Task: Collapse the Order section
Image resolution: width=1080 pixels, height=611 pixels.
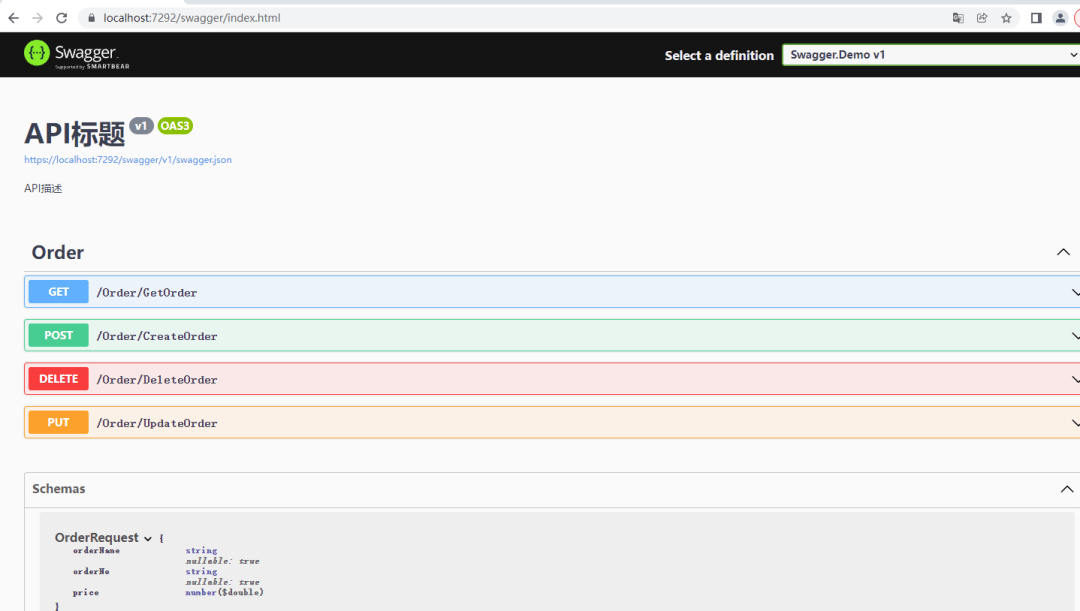Action: [x=1063, y=252]
